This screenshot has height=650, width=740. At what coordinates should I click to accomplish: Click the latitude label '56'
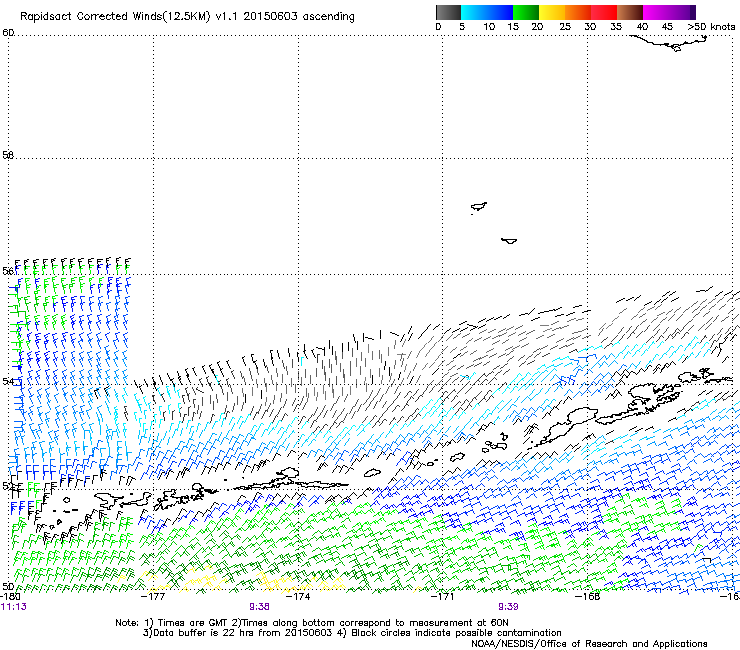pyautogui.click(x=8, y=271)
